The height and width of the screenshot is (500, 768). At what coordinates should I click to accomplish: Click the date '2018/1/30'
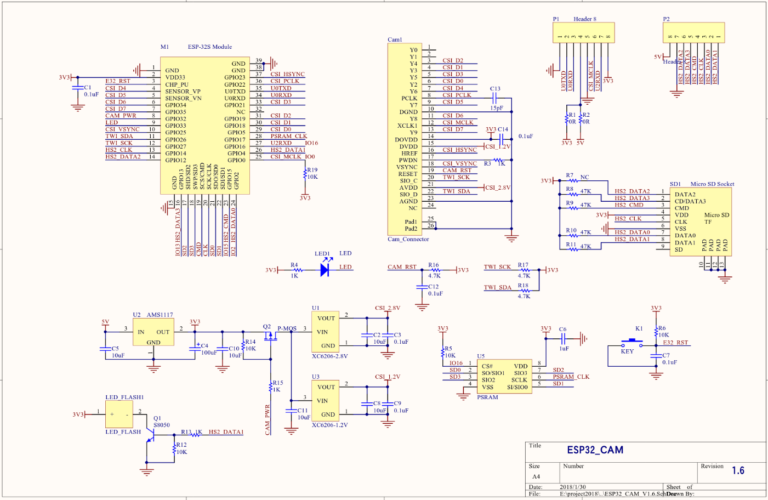point(572,487)
